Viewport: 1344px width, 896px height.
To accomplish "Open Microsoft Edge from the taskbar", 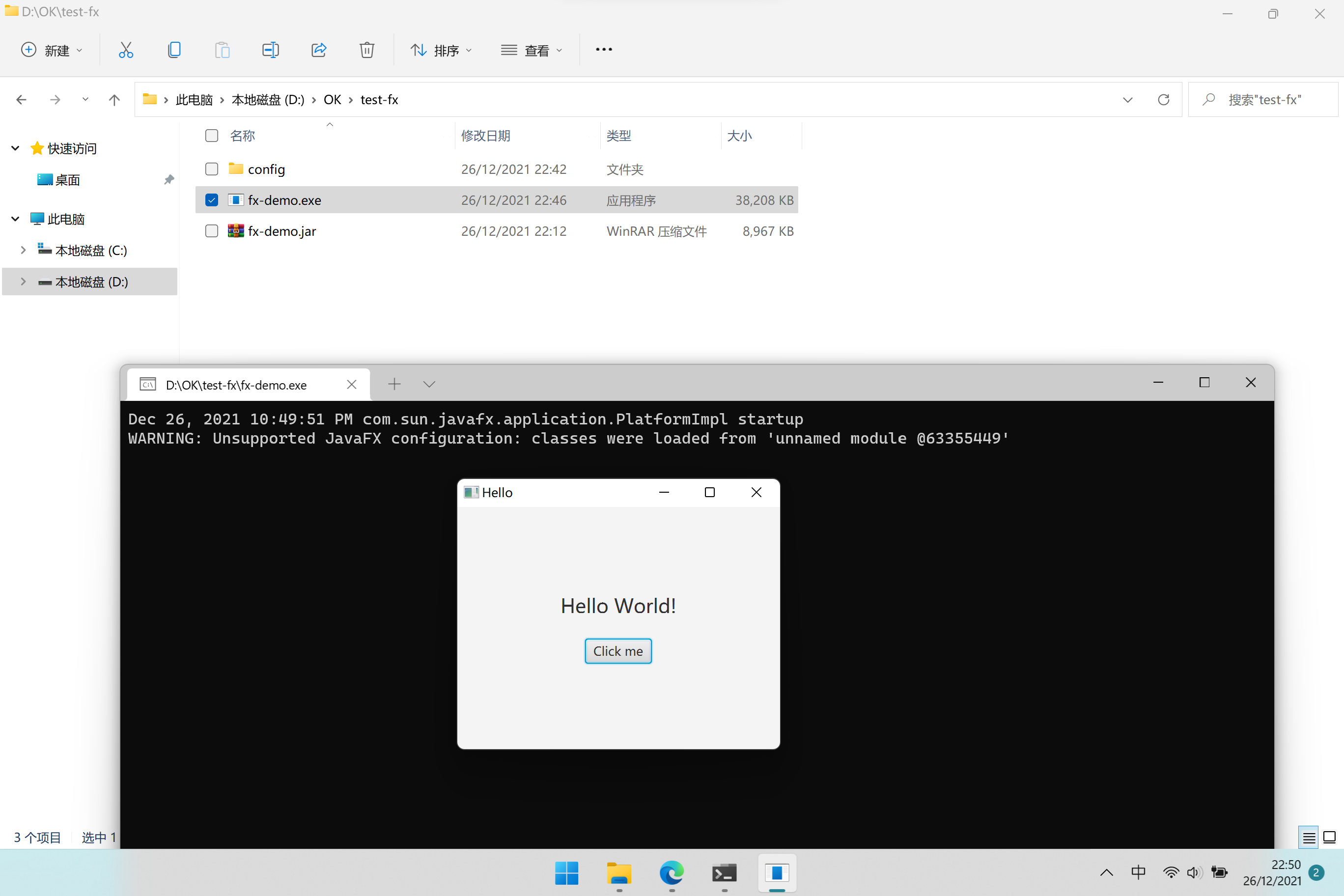I will (x=672, y=872).
